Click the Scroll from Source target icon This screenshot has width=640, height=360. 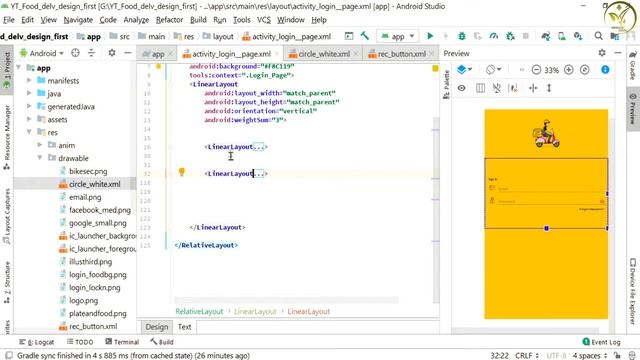point(75,53)
